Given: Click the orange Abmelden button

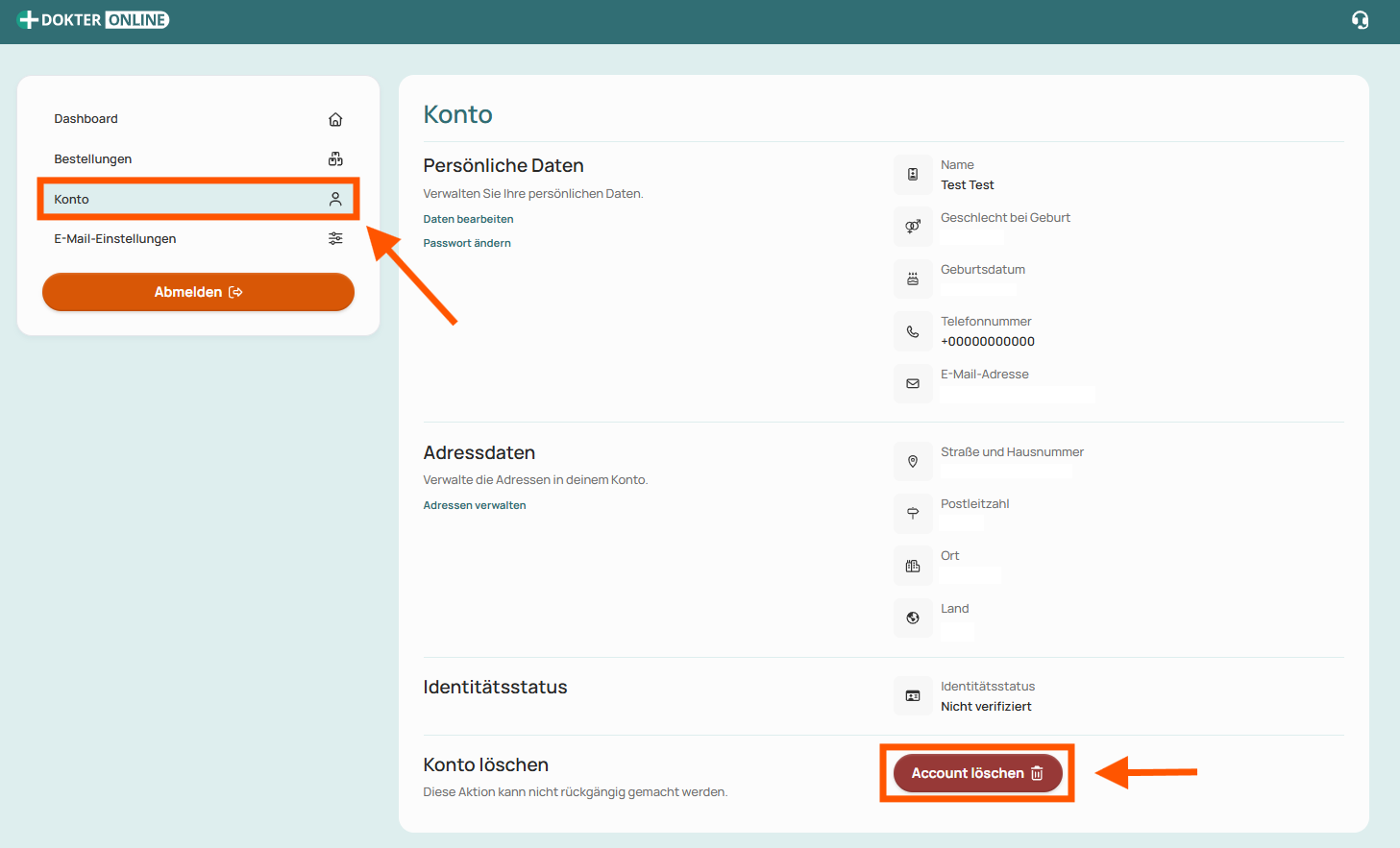Looking at the screenshot, I should click(x=198, y=292).
